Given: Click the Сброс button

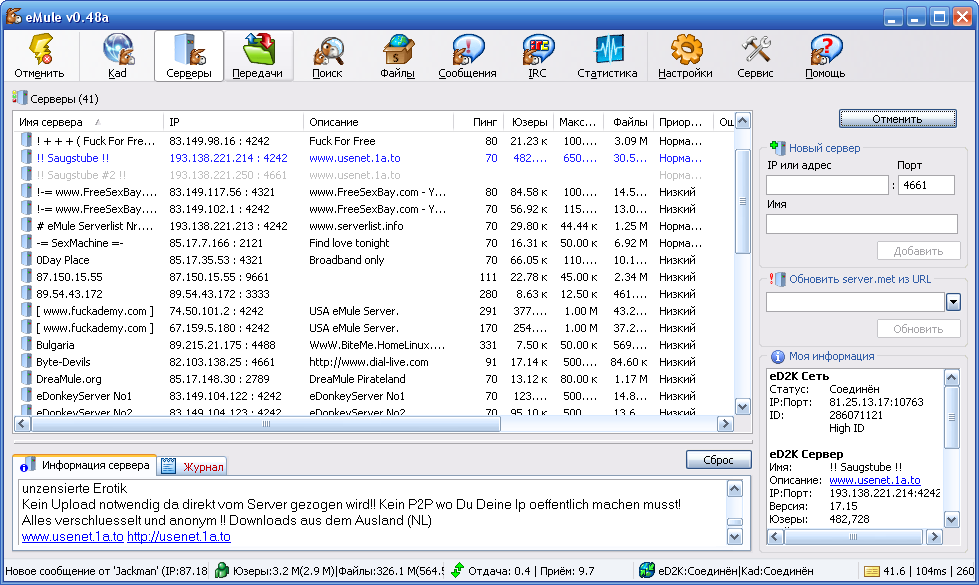Looking at the screenshot, I should [718, 460].
